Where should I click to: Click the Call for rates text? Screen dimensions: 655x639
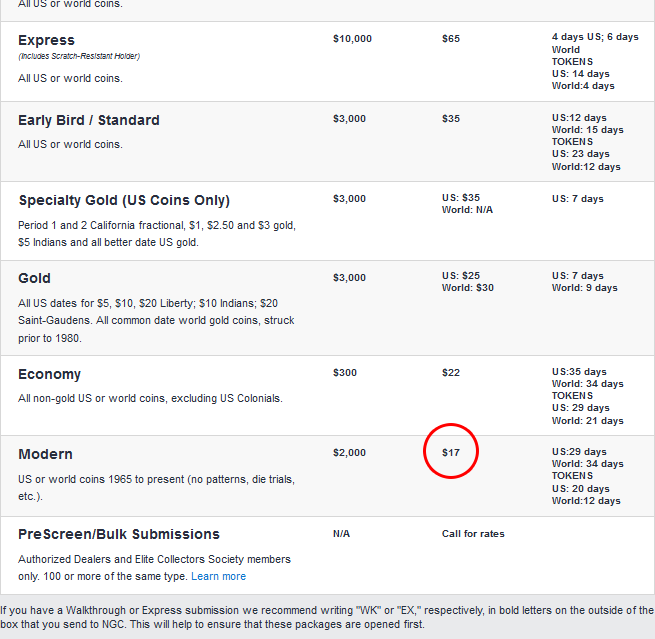pos(473,533)
